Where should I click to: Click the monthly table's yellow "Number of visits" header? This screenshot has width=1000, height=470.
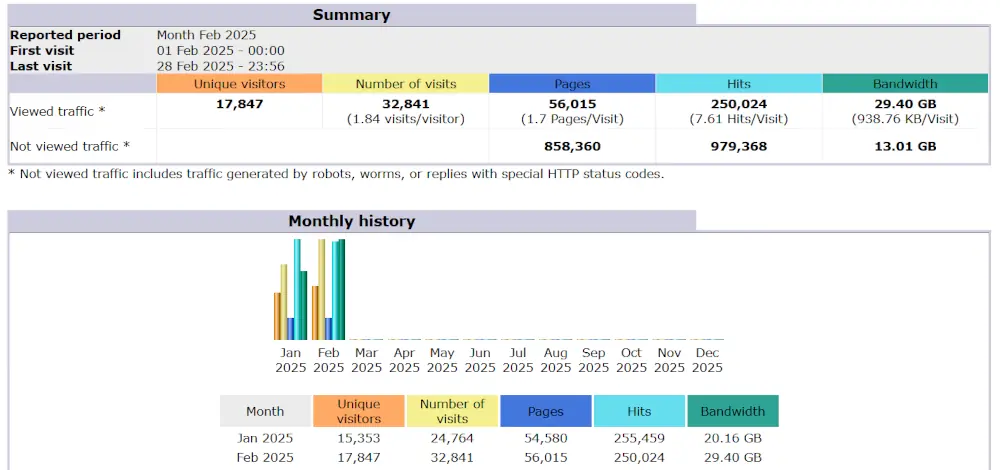coord(452,411)
